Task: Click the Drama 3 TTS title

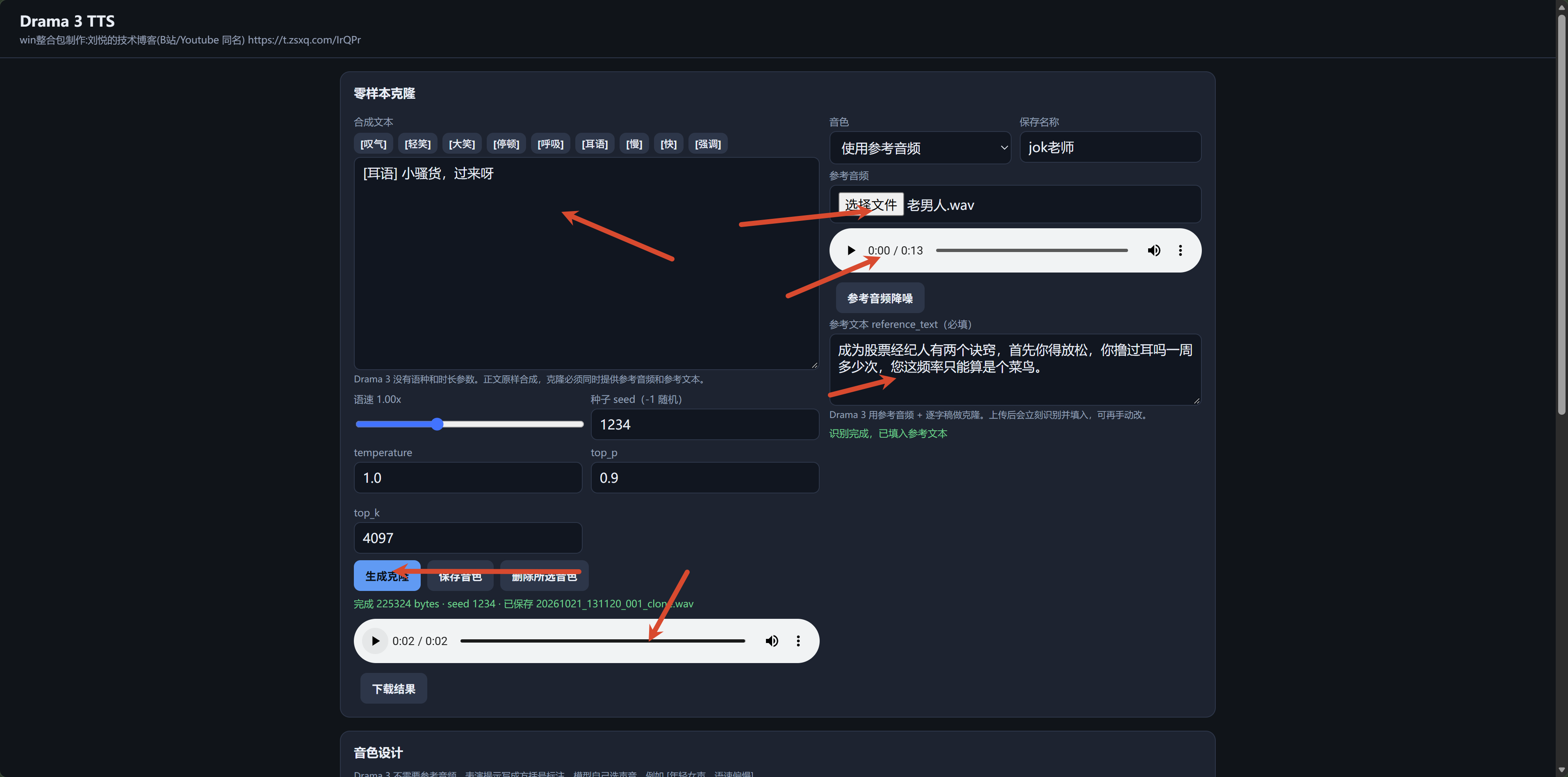Action: [67, 21]
